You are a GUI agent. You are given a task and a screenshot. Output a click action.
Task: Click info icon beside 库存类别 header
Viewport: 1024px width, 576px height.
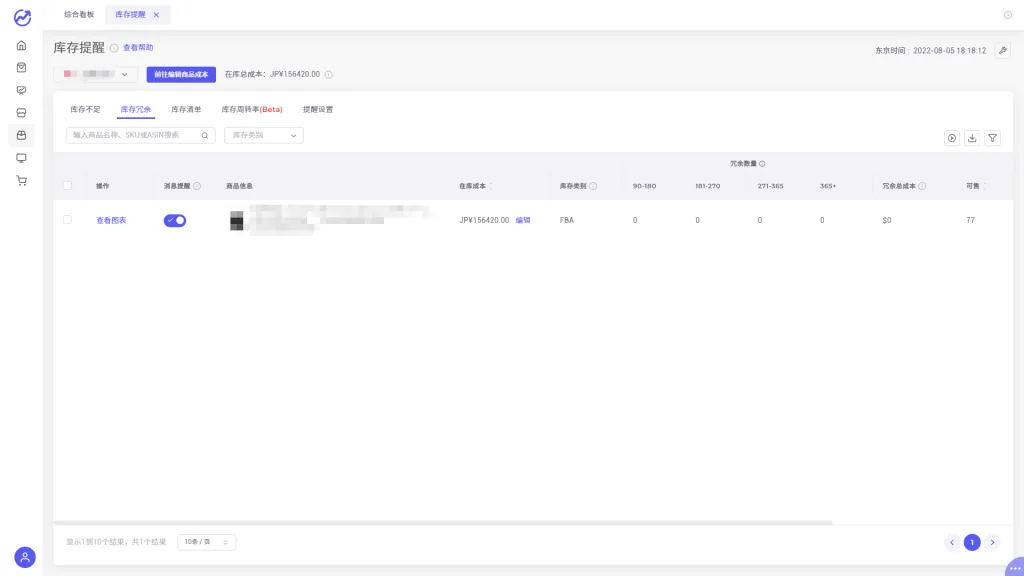[x=593, y=186]
